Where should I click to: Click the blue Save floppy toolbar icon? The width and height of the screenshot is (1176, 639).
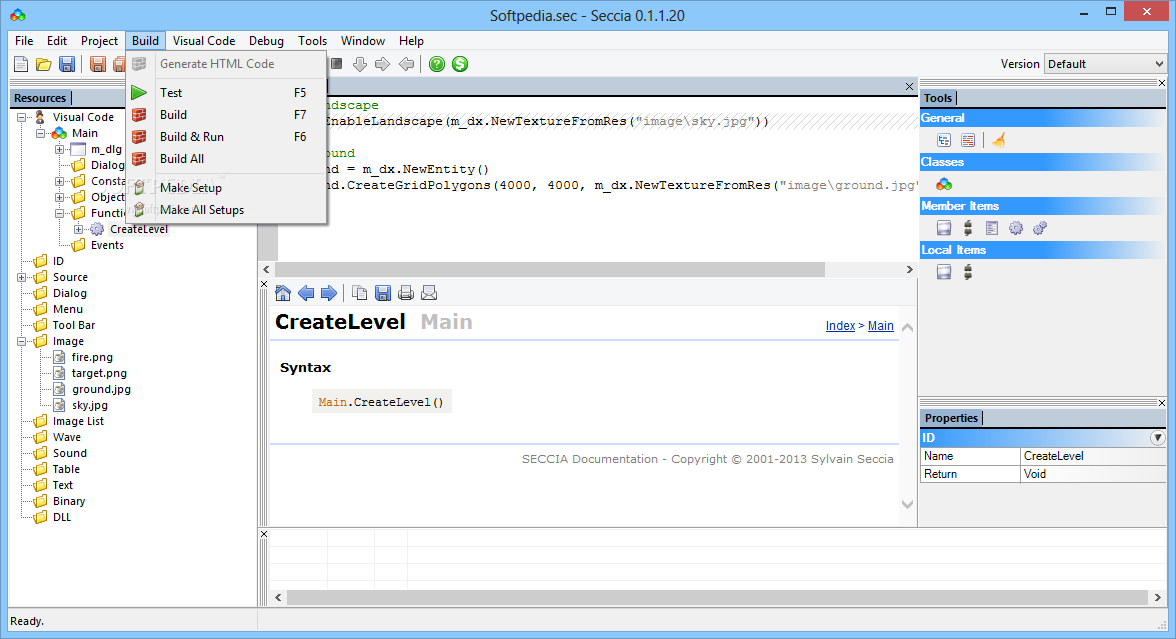point(67,64)
